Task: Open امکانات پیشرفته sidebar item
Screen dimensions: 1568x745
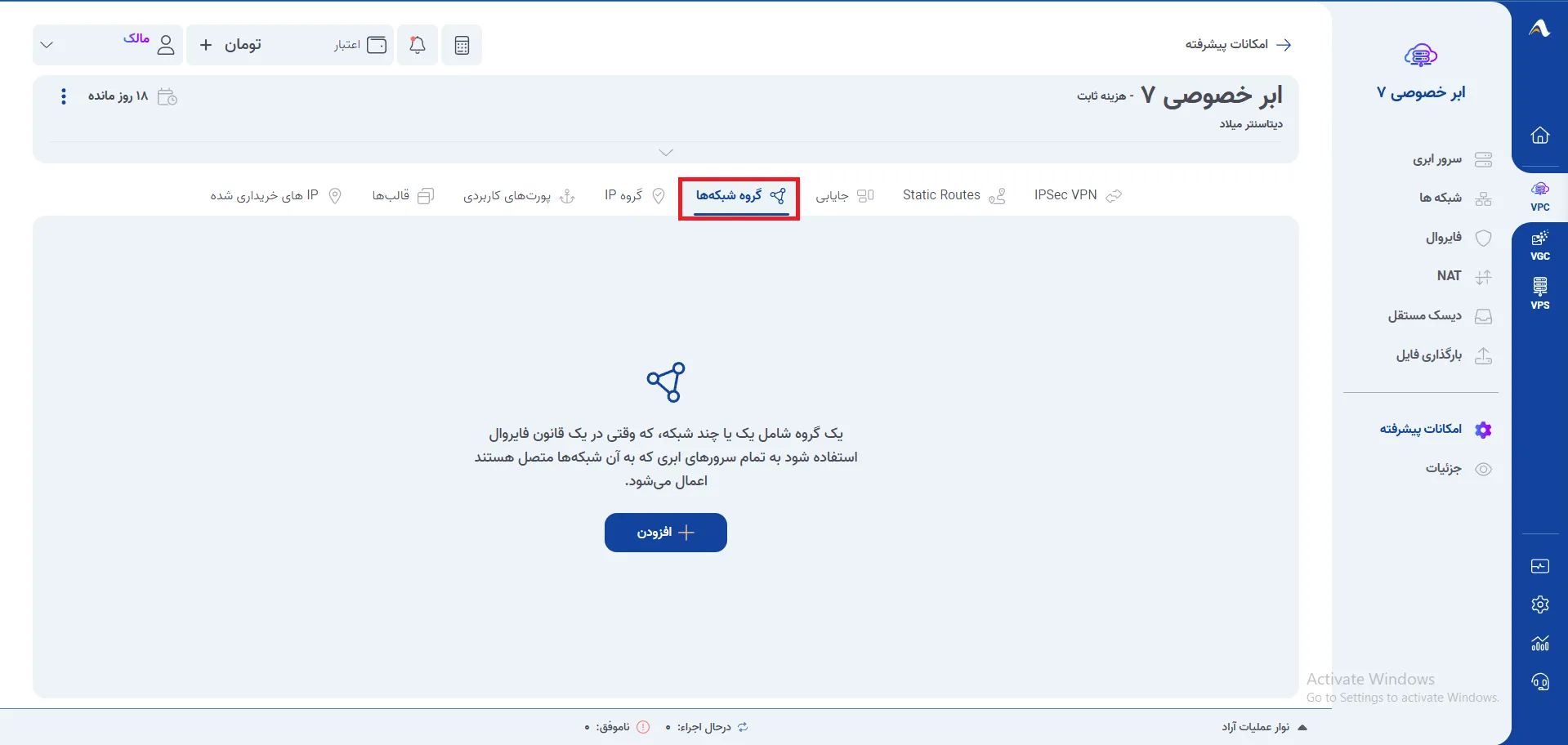Action: [x=1436, y=430]
